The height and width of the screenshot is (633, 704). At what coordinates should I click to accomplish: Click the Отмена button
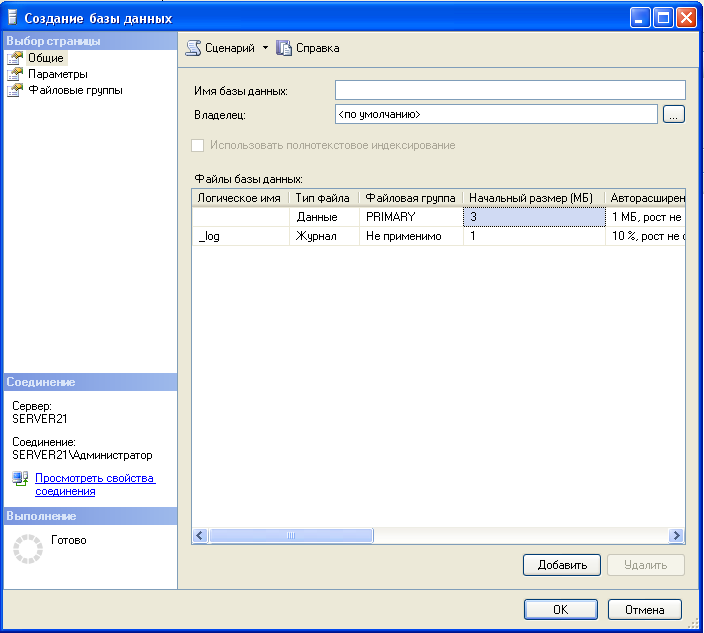click(645, 610)
